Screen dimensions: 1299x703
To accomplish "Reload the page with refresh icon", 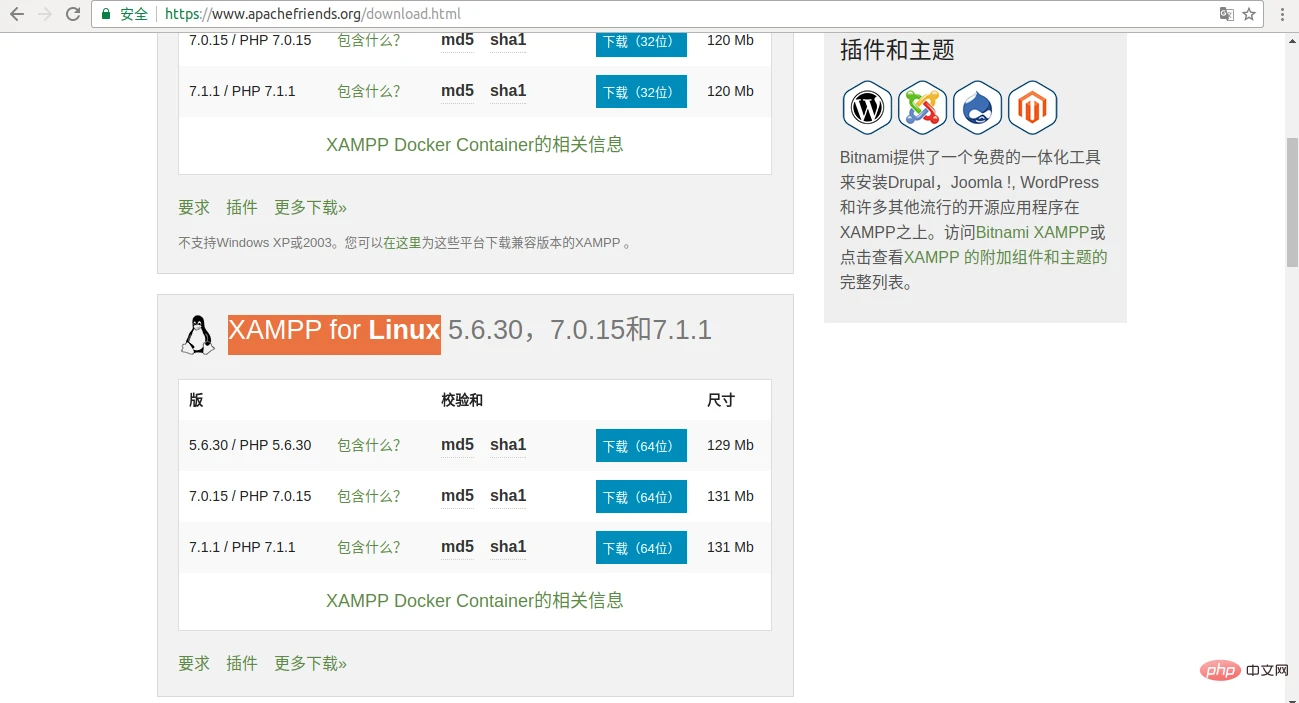I will pyautogui.click(x=73, y=14).
